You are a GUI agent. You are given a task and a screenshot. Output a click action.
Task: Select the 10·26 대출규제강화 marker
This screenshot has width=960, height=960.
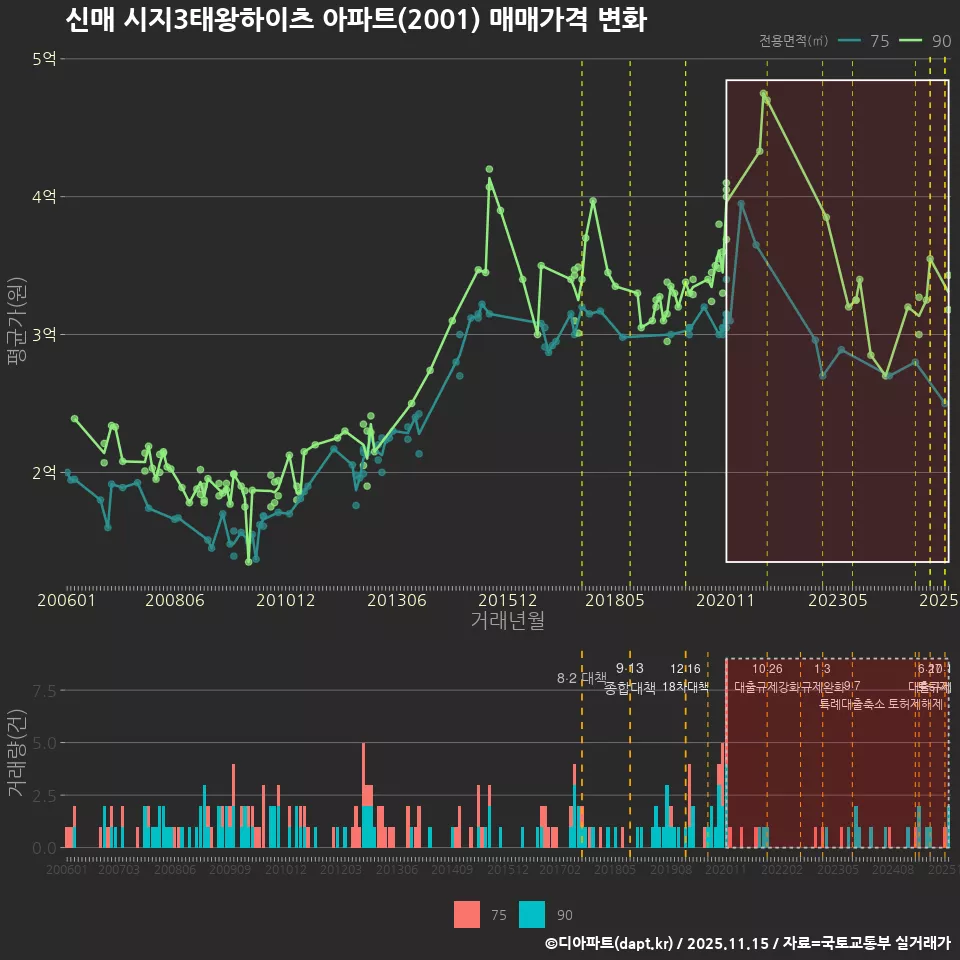[x=766, y=678]
